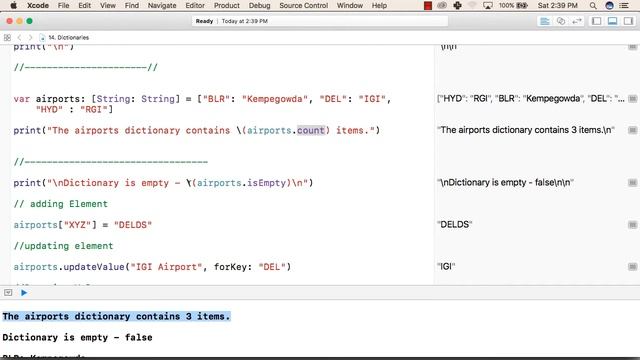
Task: Toggle the Navigator panel
Action: [x=596, y=21]
